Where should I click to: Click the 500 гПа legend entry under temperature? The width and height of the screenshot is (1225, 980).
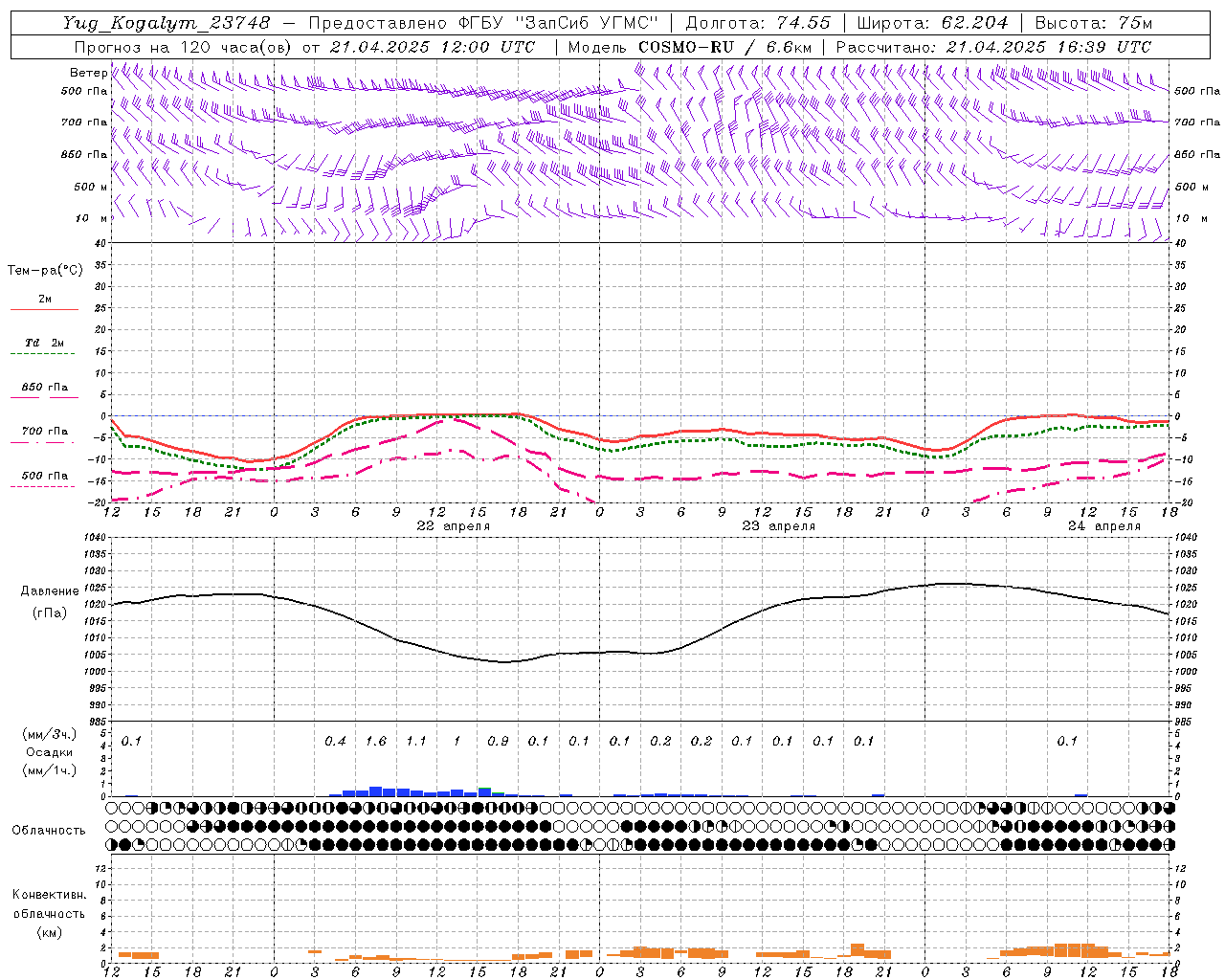44,476
